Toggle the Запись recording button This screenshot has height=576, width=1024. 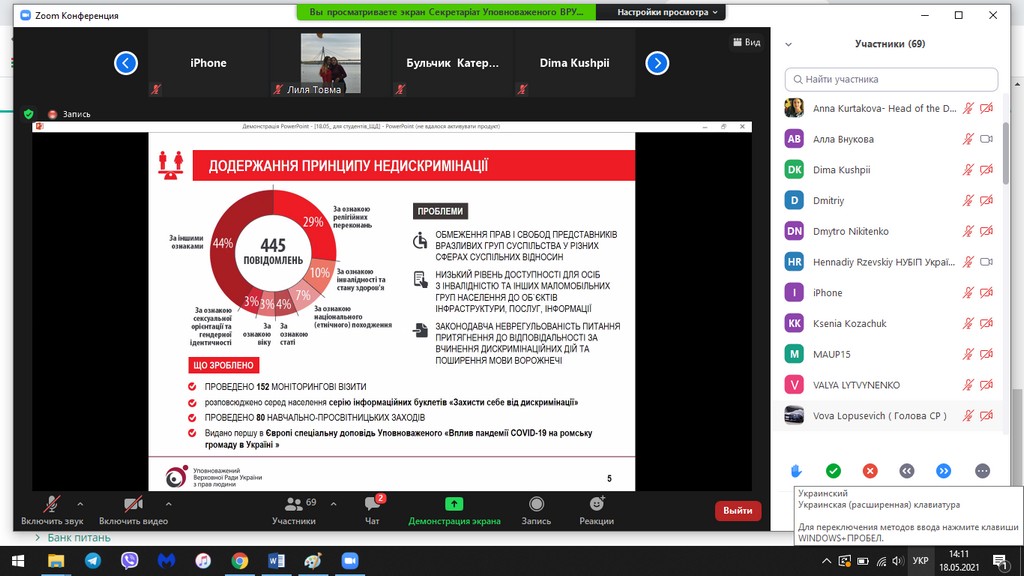point(536,509)
